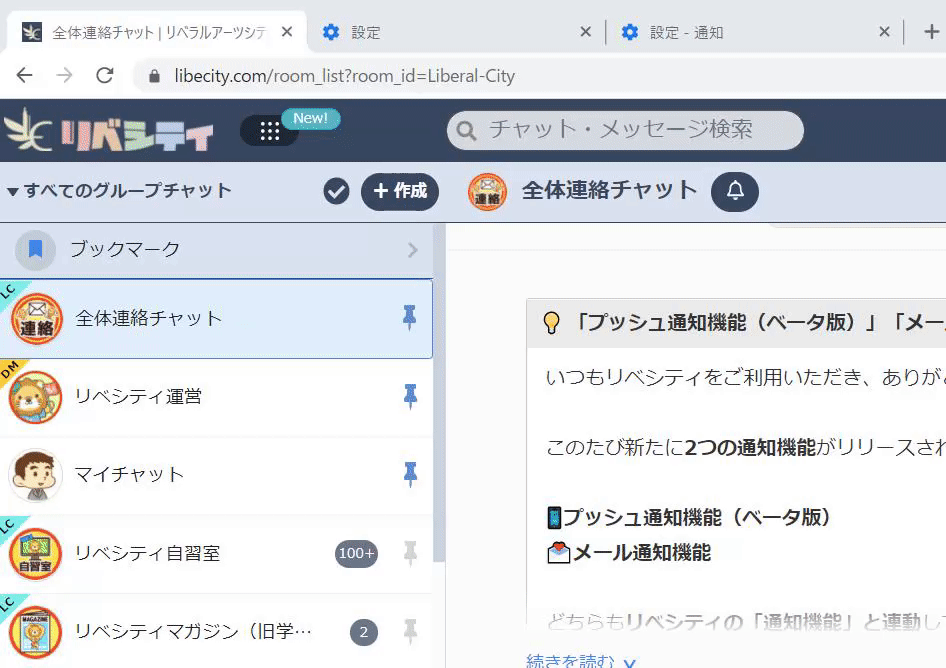This screenshot has width=946, height=668.
Task: Click the リベシティマガジン magazine avatar
Action: click(x=36, y=632)
